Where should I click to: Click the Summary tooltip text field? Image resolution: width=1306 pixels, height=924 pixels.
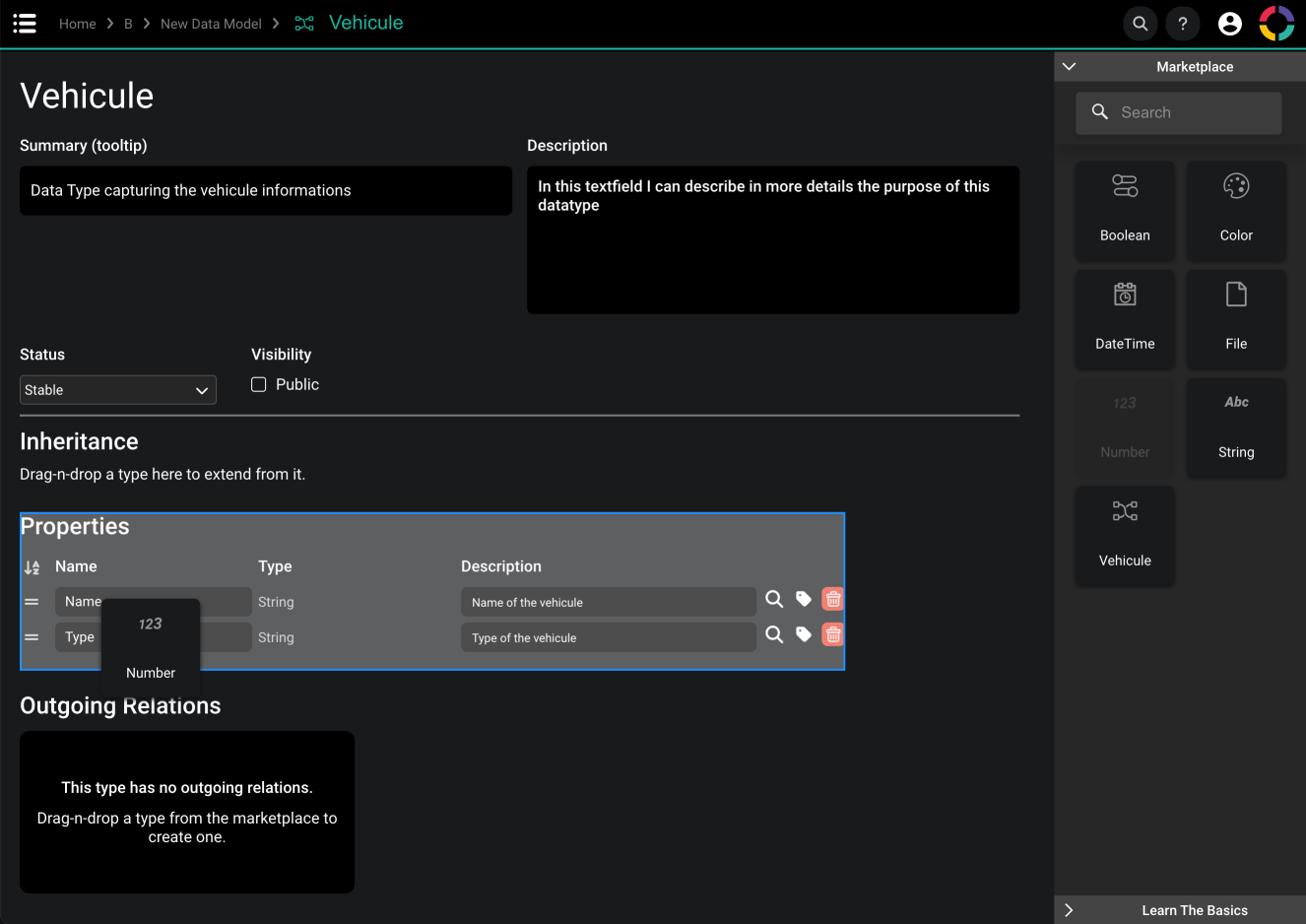(x=266, y=191)
